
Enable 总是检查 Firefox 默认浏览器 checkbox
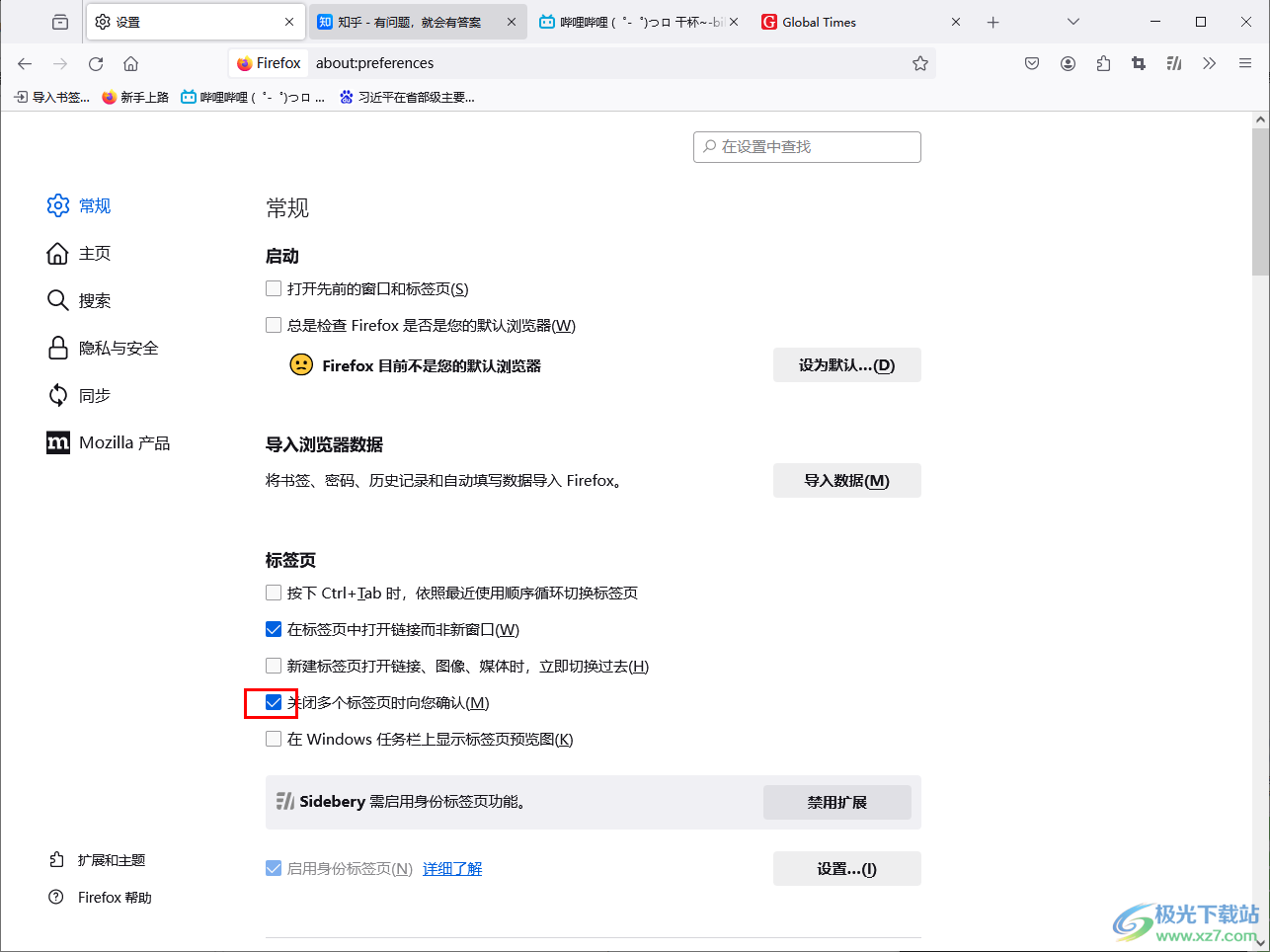(x=274, y=325)
